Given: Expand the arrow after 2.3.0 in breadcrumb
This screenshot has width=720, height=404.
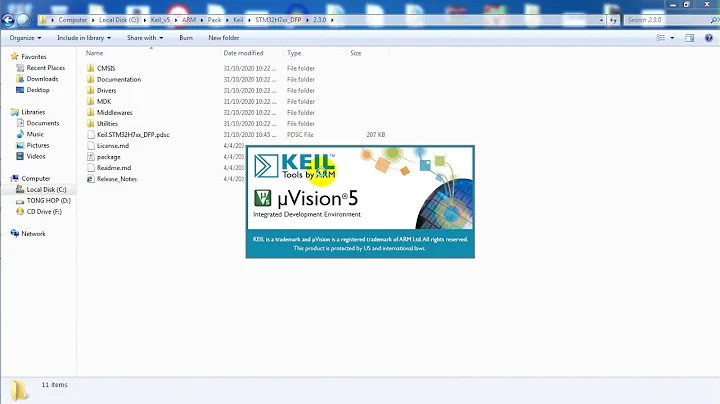Looking at the screenshot, I should coord(332,20).
